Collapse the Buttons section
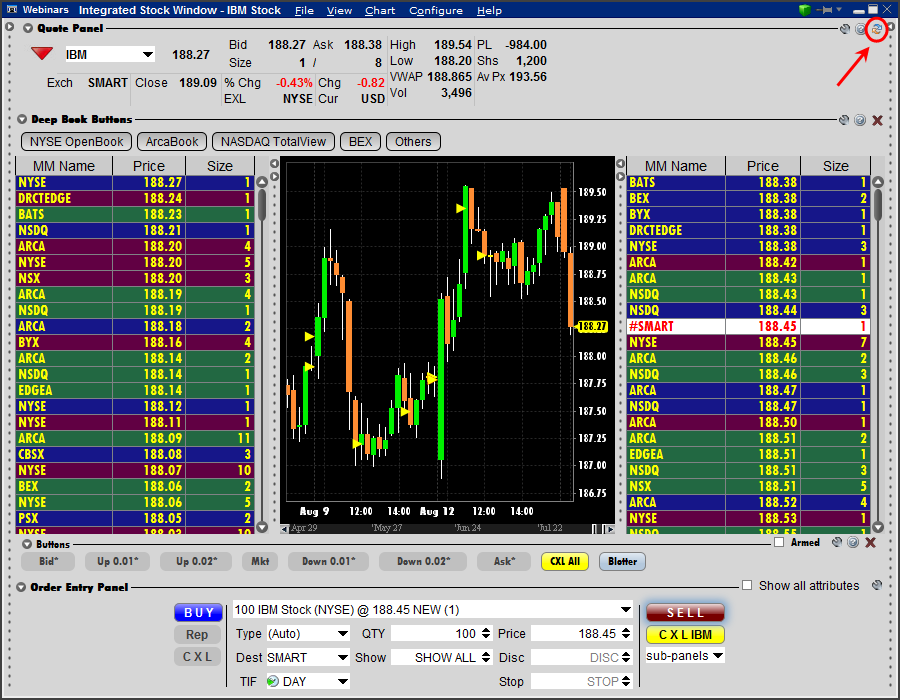Screen dimensions: 900x700 click(x=26, y=544)
